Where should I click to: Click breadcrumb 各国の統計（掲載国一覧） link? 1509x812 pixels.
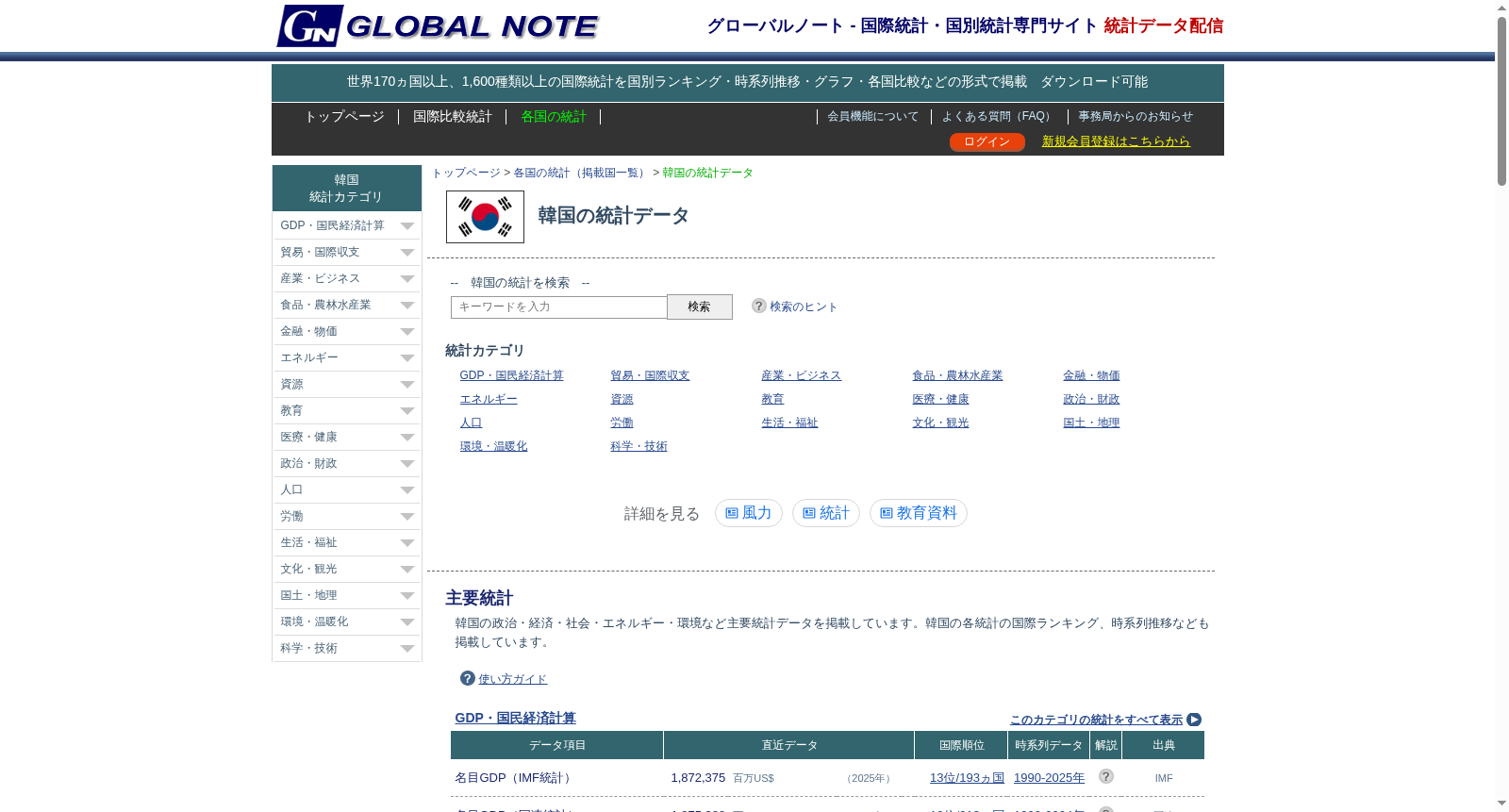[x=581, y=173]
